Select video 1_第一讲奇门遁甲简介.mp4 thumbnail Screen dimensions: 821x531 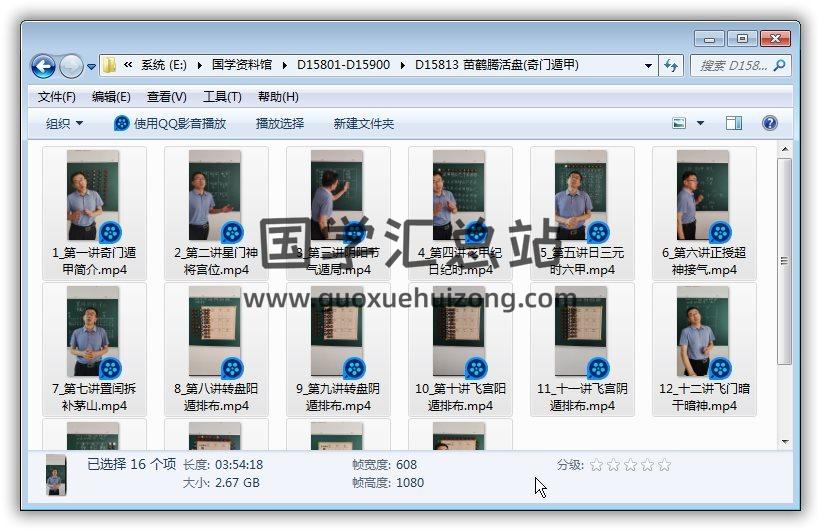click(x=93, y=195)
